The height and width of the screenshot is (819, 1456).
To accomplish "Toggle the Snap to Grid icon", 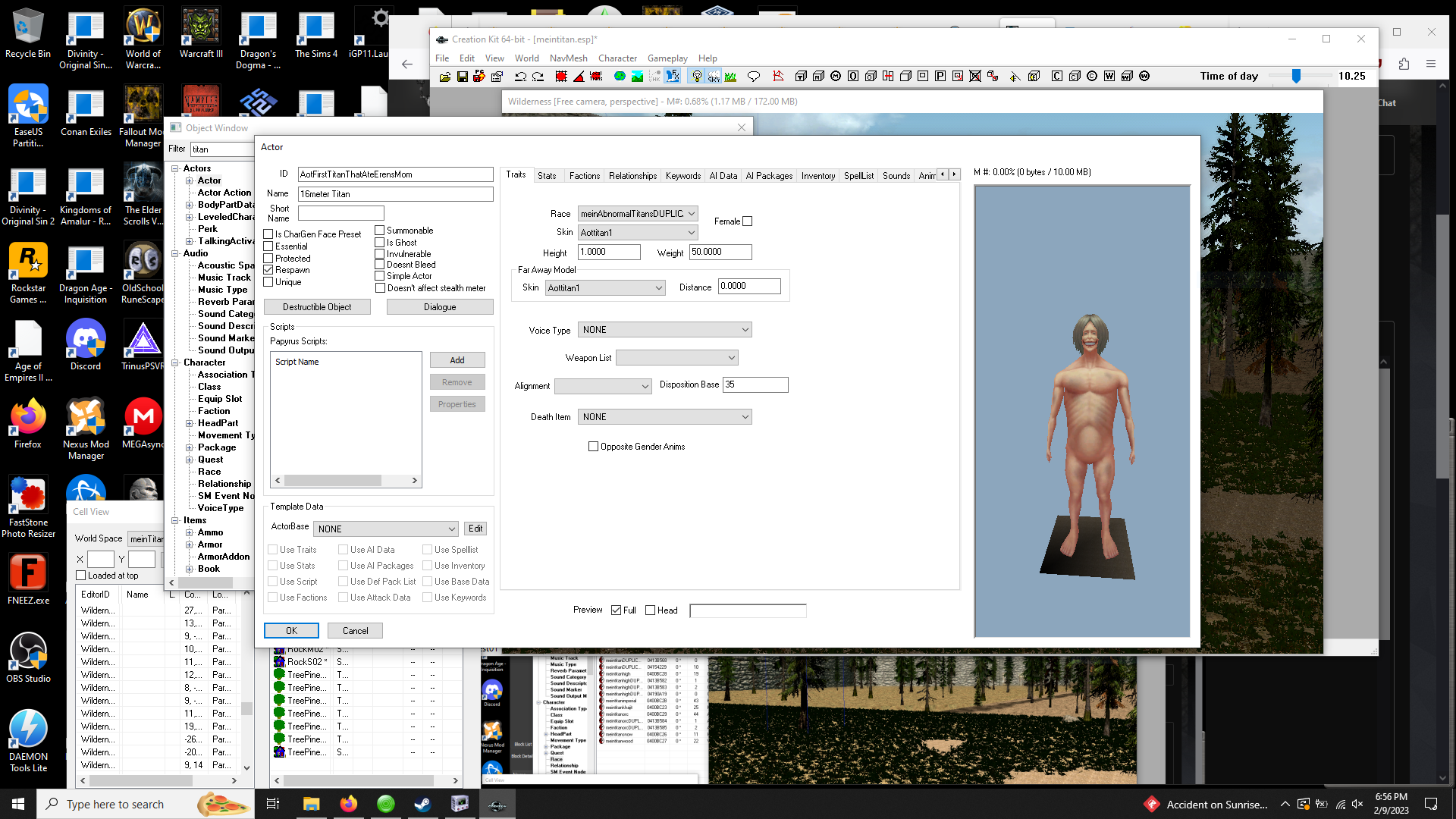I will 561,76.
